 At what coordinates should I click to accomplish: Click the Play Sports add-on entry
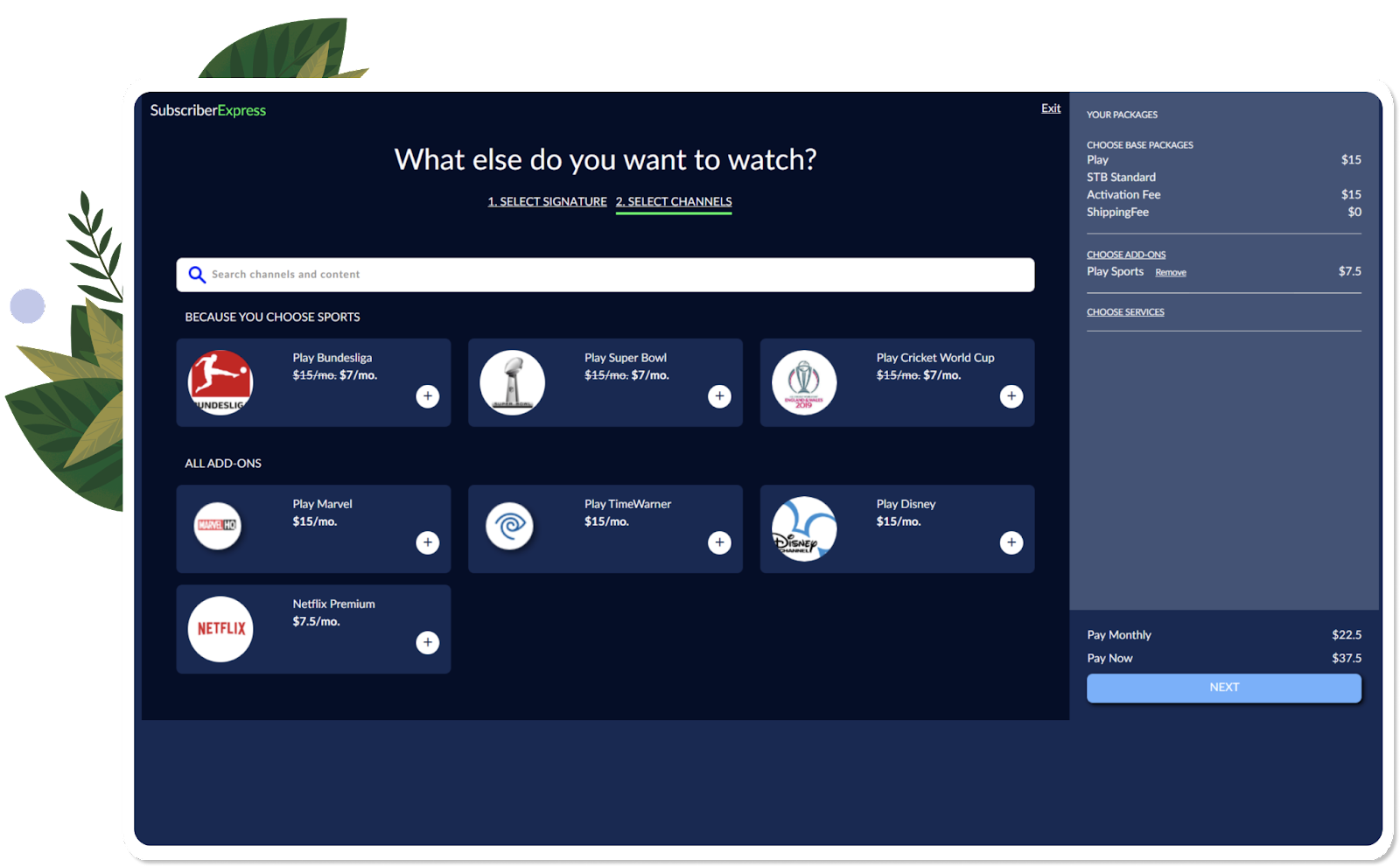click(x=1115, y=271)
